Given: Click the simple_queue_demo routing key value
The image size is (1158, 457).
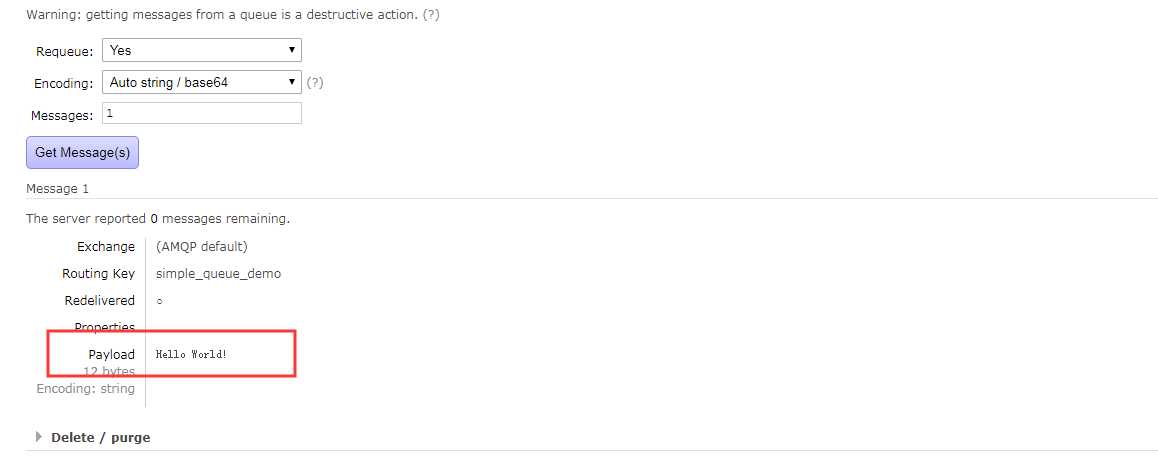Looking at the screenshot, I should click(x=218, y=273).
